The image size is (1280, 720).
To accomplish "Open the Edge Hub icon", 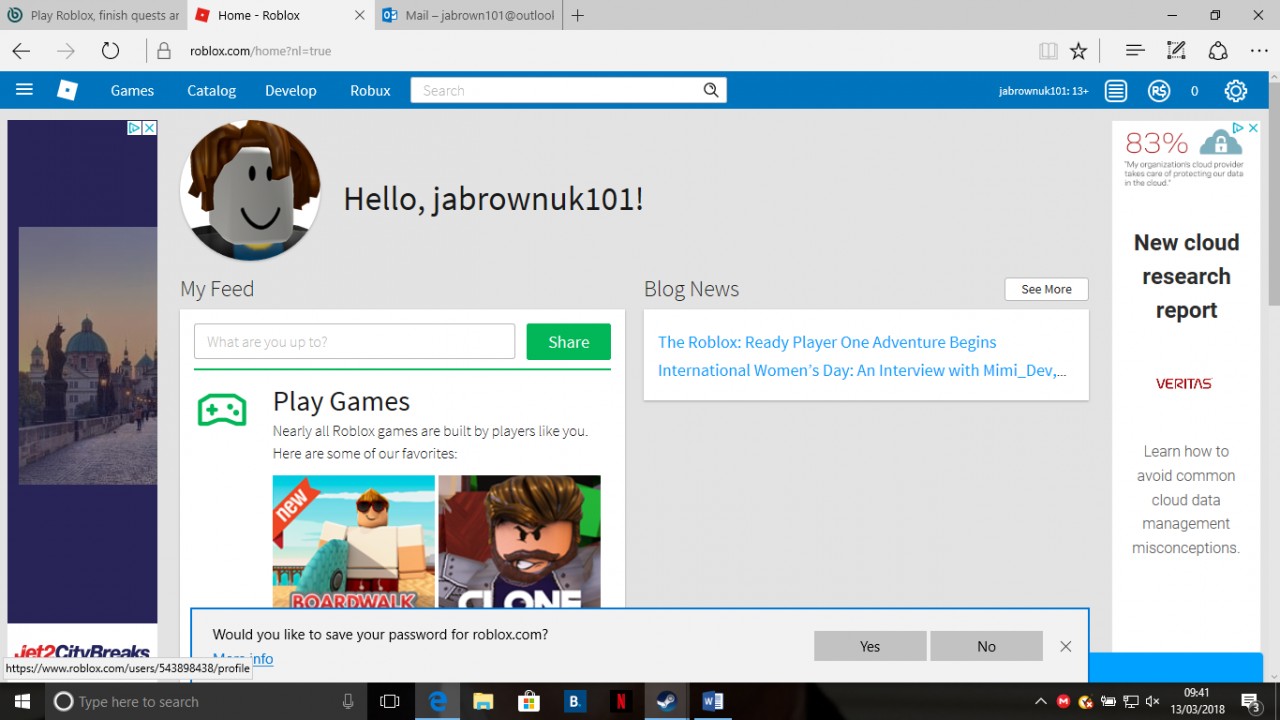I will [x=1135, y=51].
